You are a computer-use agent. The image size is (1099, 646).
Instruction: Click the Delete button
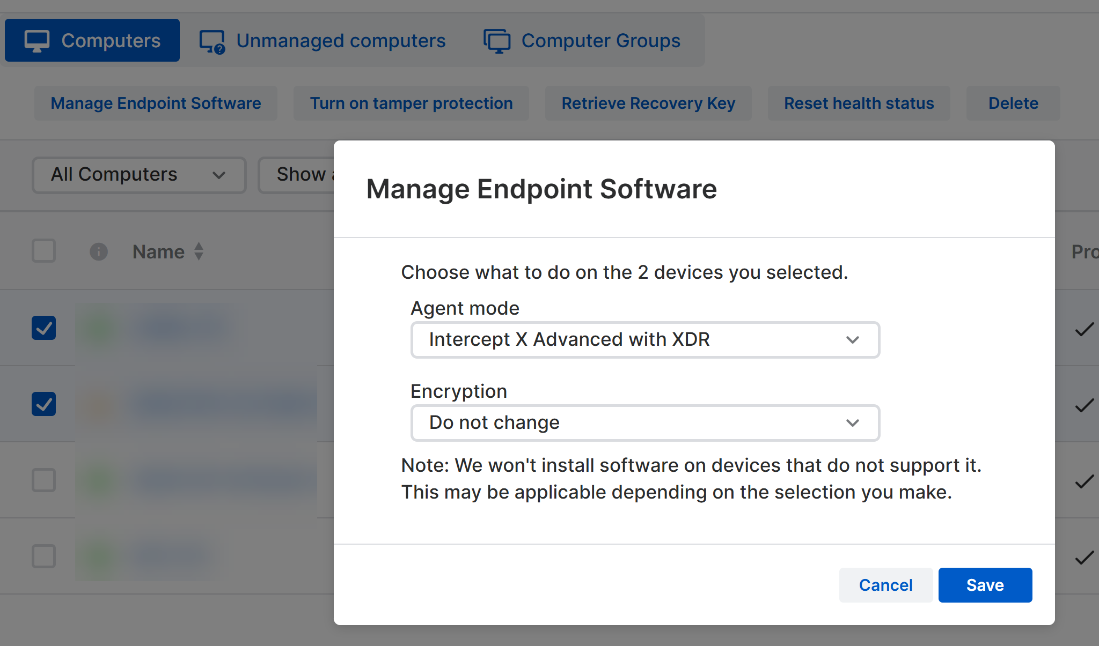click(1013, 103)
